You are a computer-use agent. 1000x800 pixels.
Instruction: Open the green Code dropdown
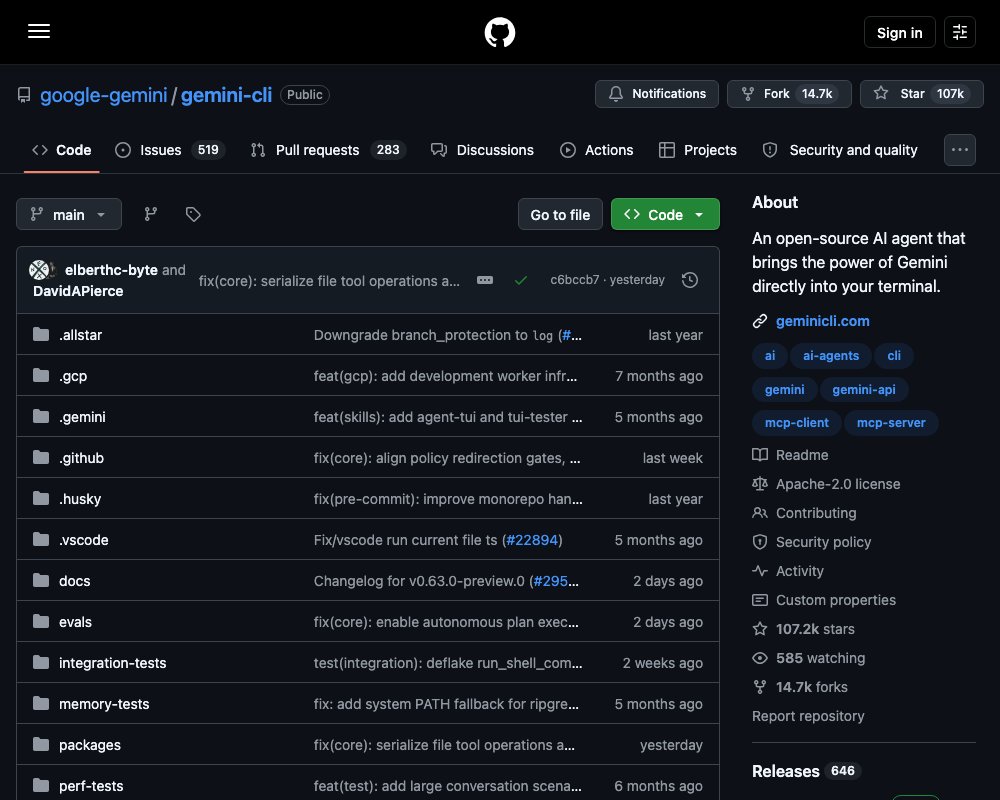(x=665, y=215)
